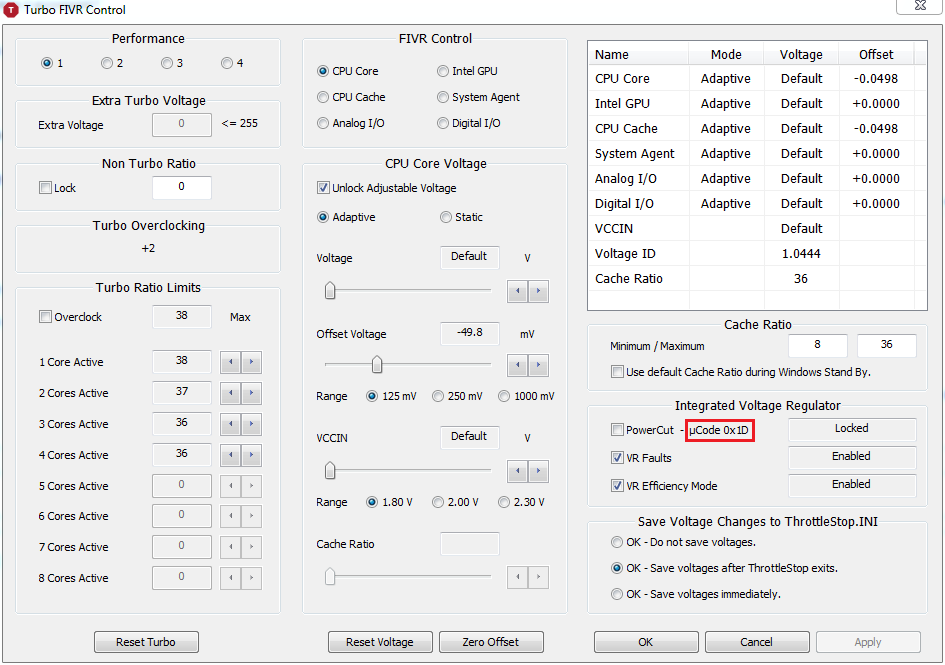Screen dimensions: 945x665
Task: Click Voltage slider right arrow button
Action: (538, 291)
